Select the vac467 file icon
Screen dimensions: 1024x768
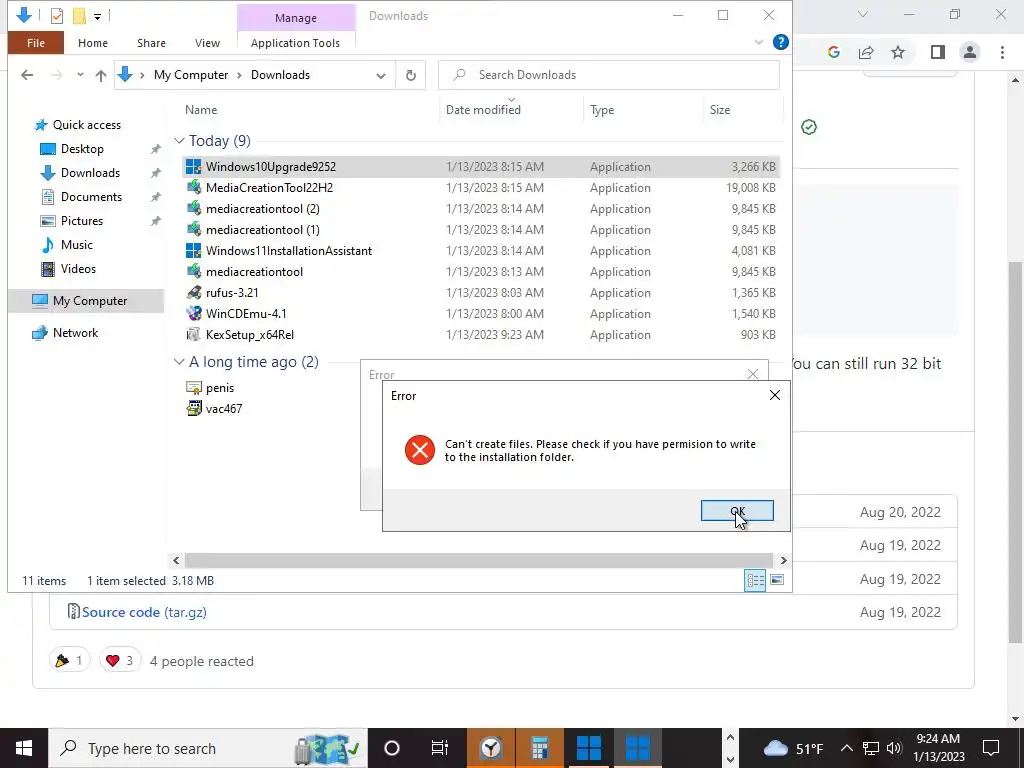[x=193, y=409]
